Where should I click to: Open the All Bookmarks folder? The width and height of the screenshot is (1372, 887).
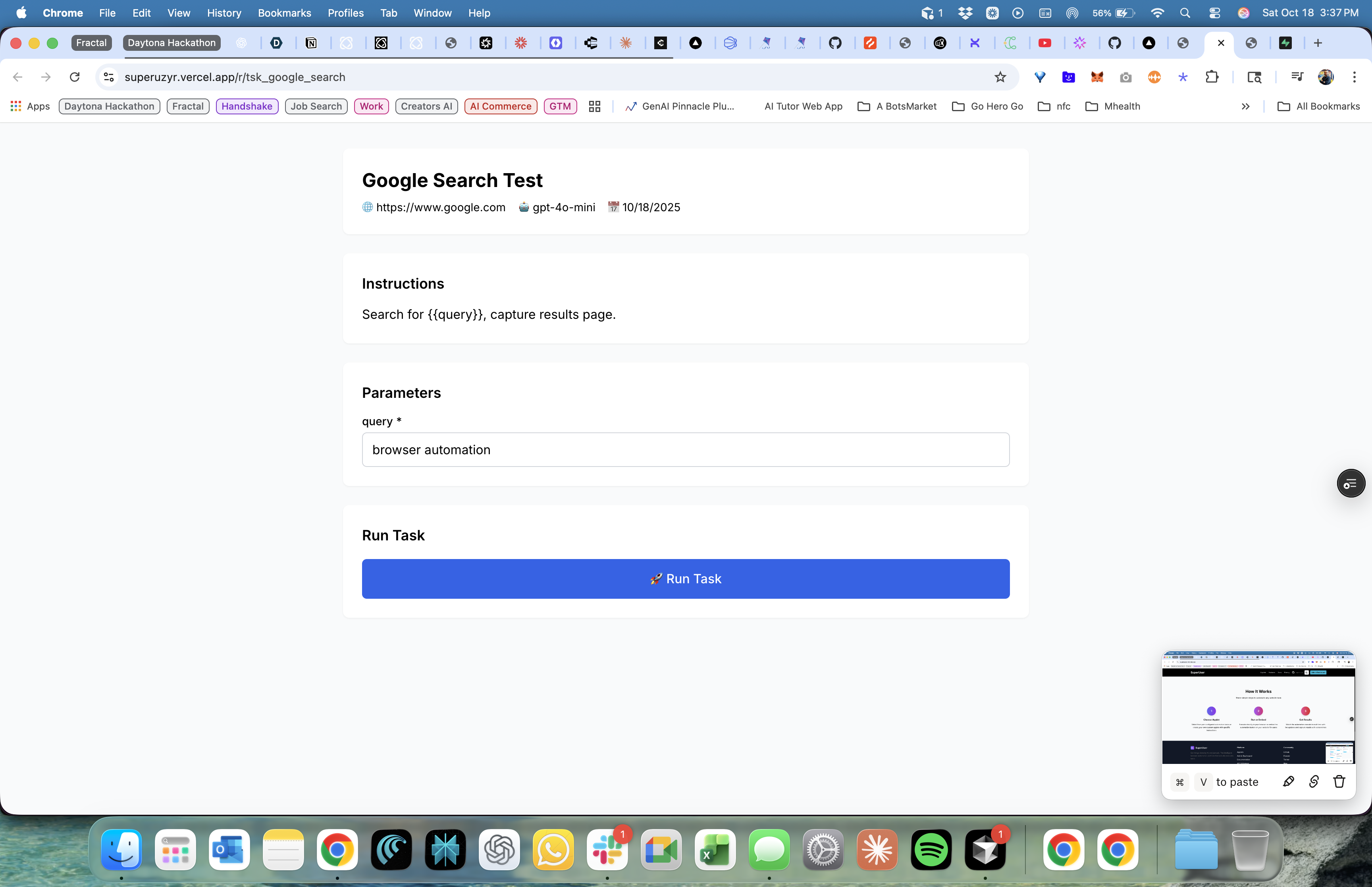pos(1318,106)
